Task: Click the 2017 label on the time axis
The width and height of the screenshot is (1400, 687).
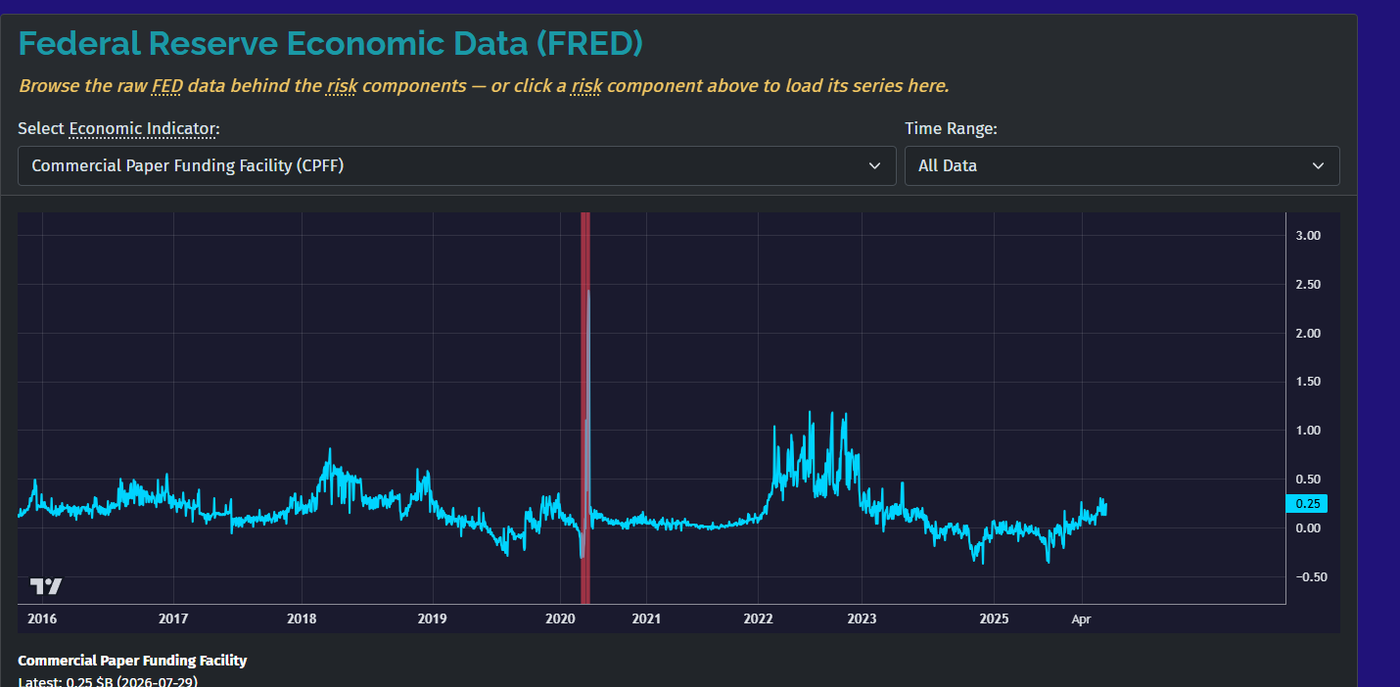Action: [174, 619]
